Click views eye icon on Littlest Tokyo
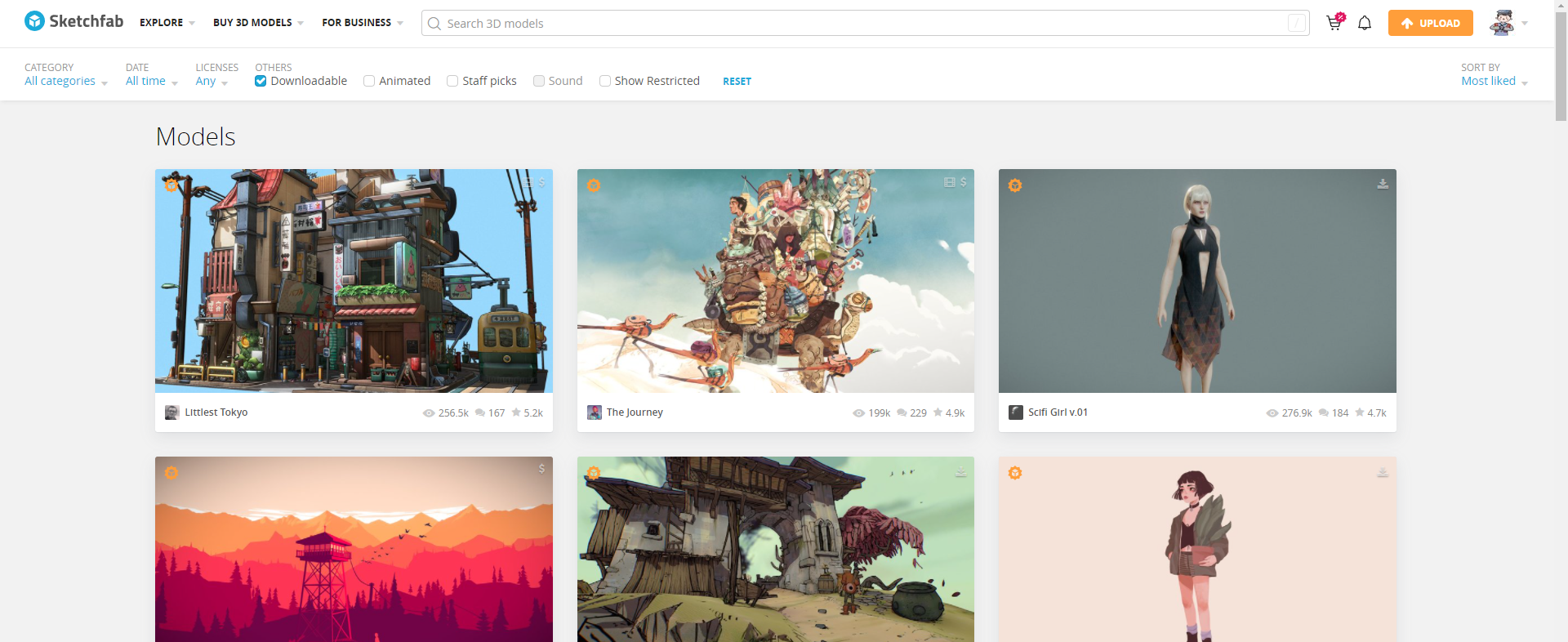 429,413
